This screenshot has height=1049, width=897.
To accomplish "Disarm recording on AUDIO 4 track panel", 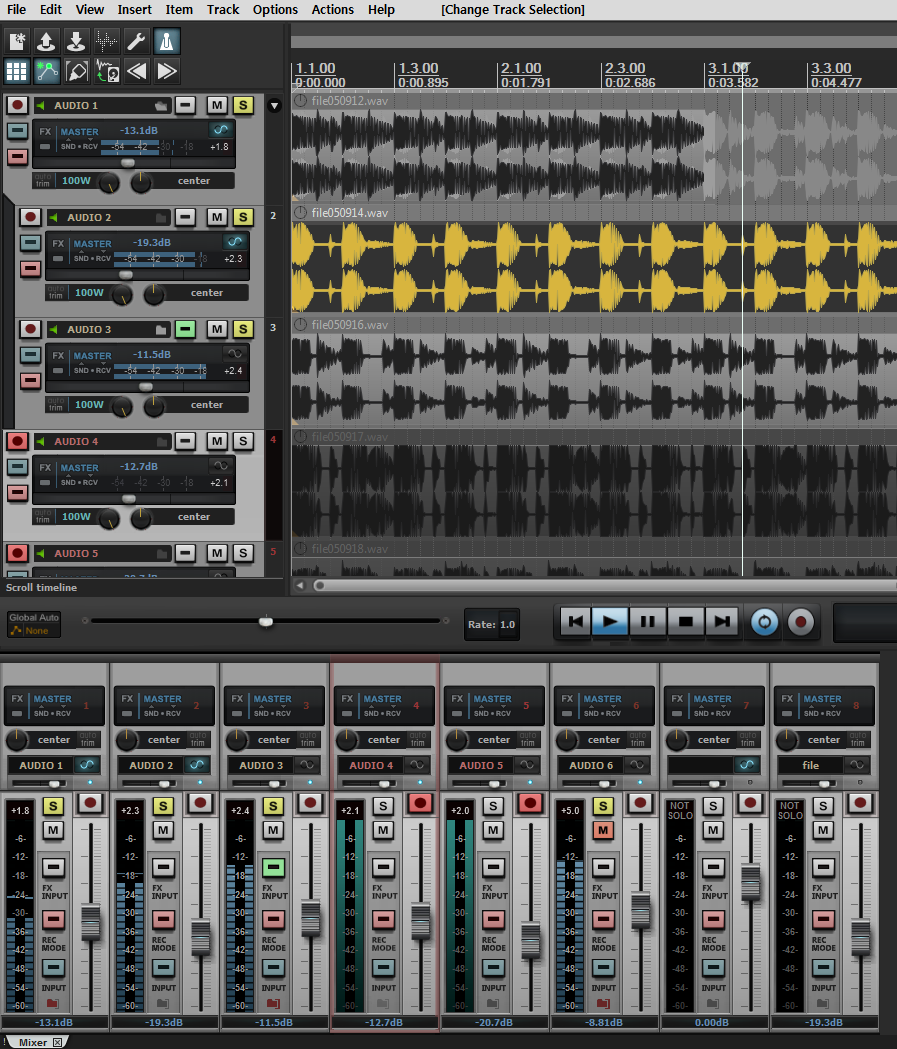I will (x=17, y=441).
